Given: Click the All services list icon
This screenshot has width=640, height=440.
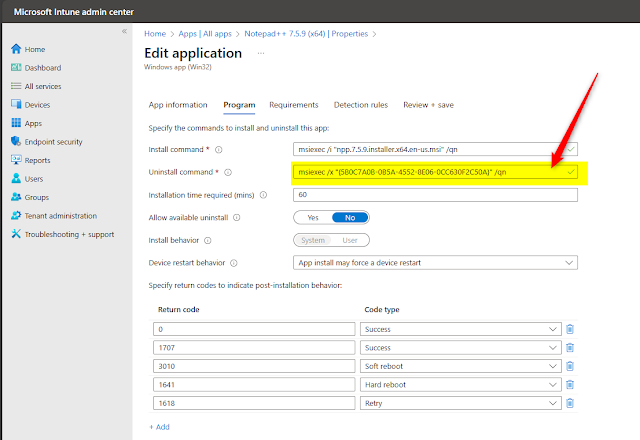Looking at the screenshot, I should pyautogui.click(x=16, y=86).
